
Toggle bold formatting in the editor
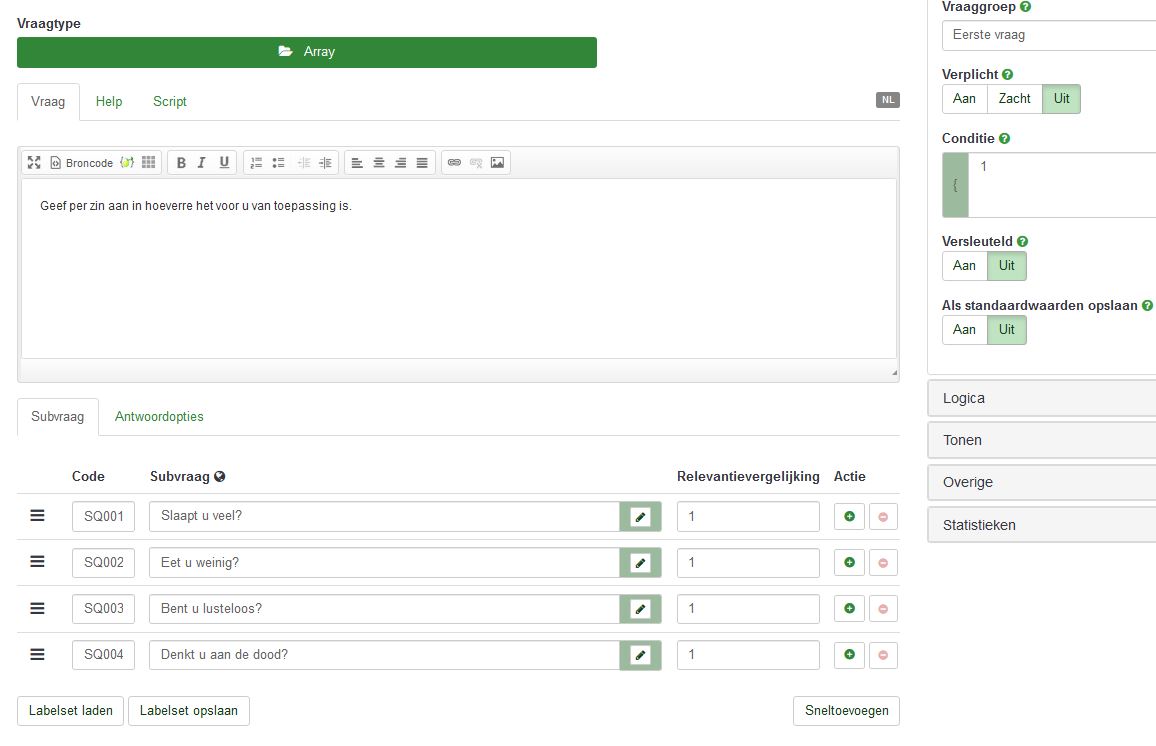pyautogui.click(x=181, y=162)
